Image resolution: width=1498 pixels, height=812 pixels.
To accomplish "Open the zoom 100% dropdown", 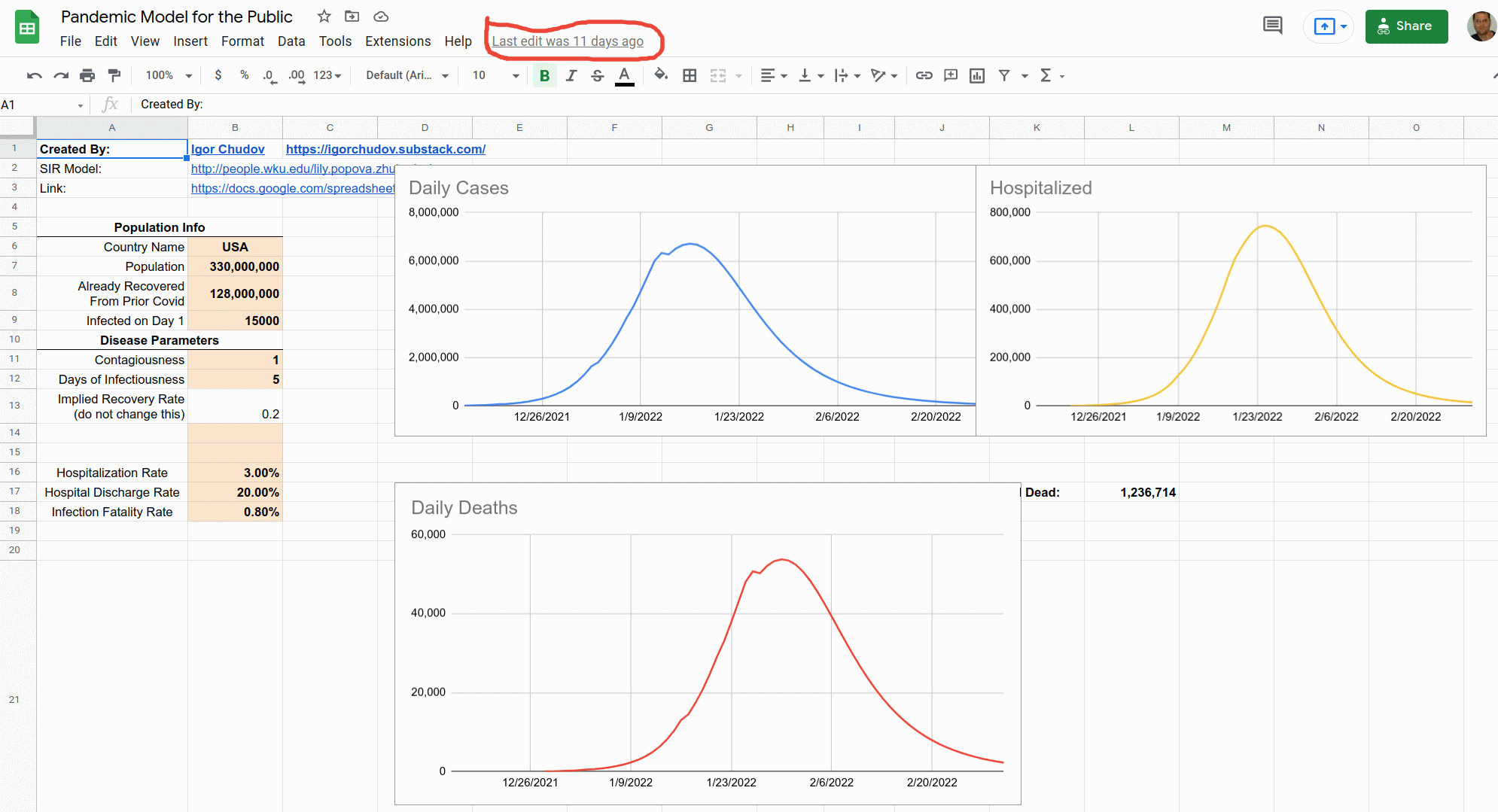I will 169,75.
